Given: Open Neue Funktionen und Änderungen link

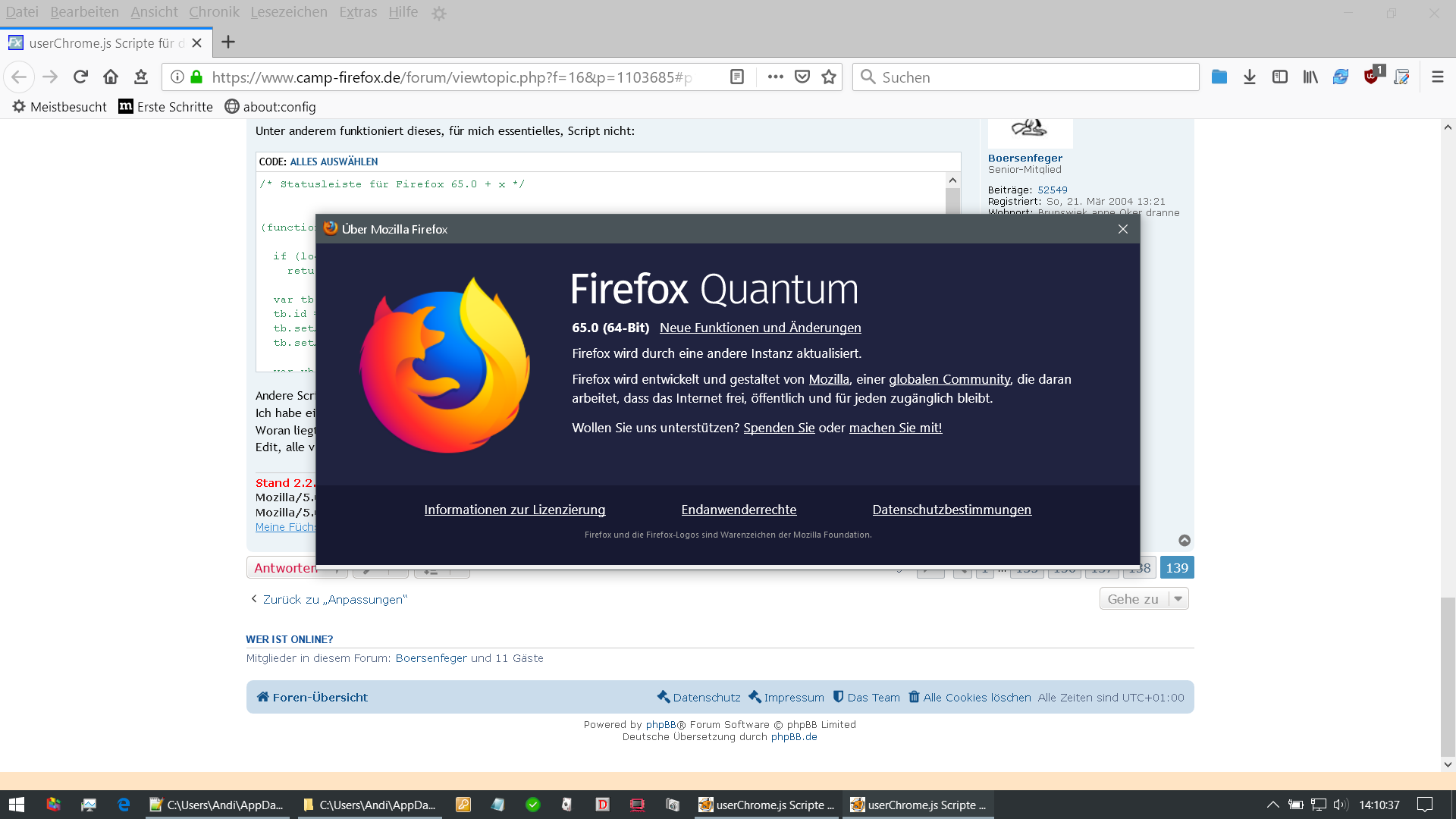Looking at the screenshot, I should tap(760, 328).
